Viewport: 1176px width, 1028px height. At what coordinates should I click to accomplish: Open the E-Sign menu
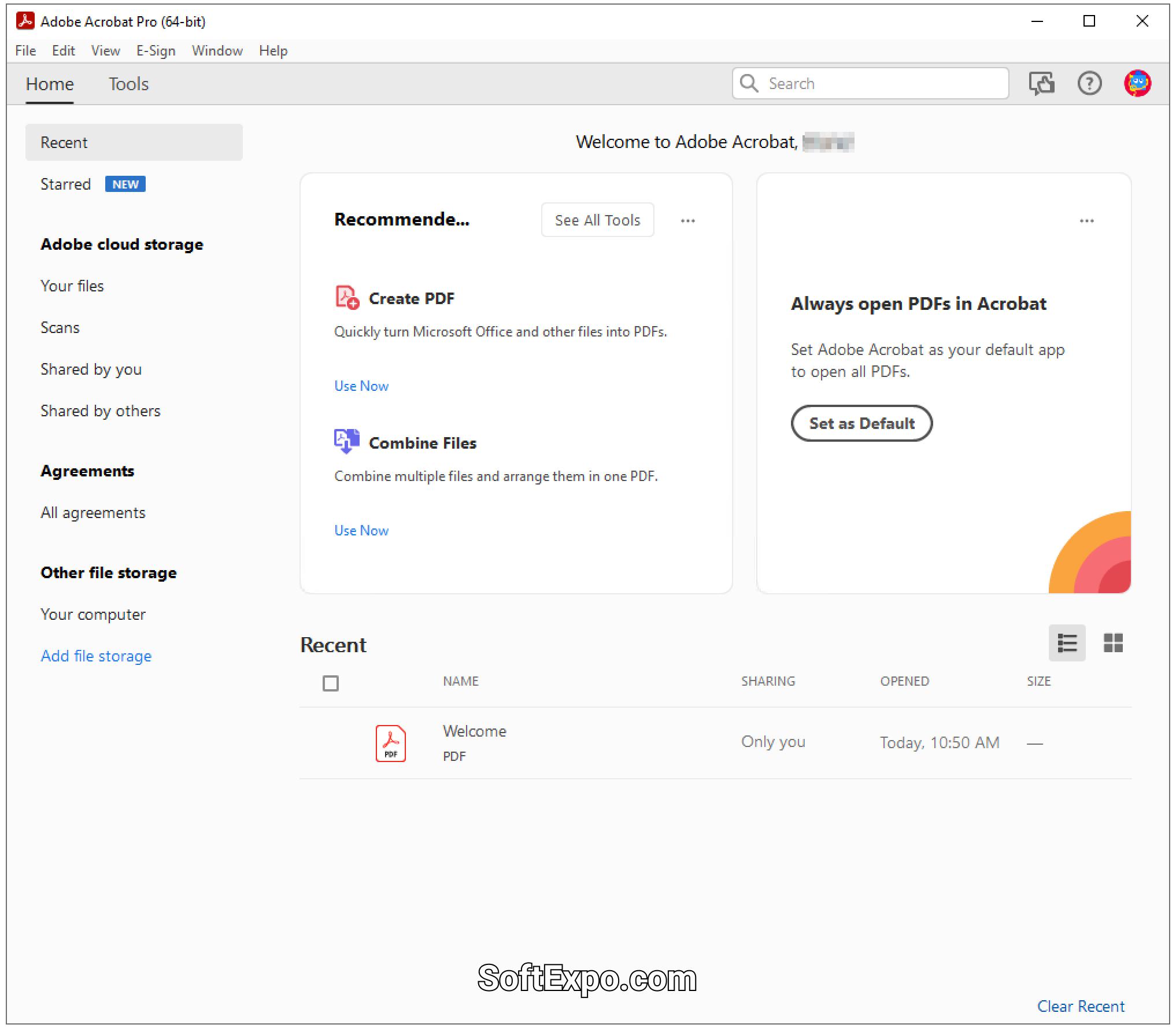click(156, 51)
